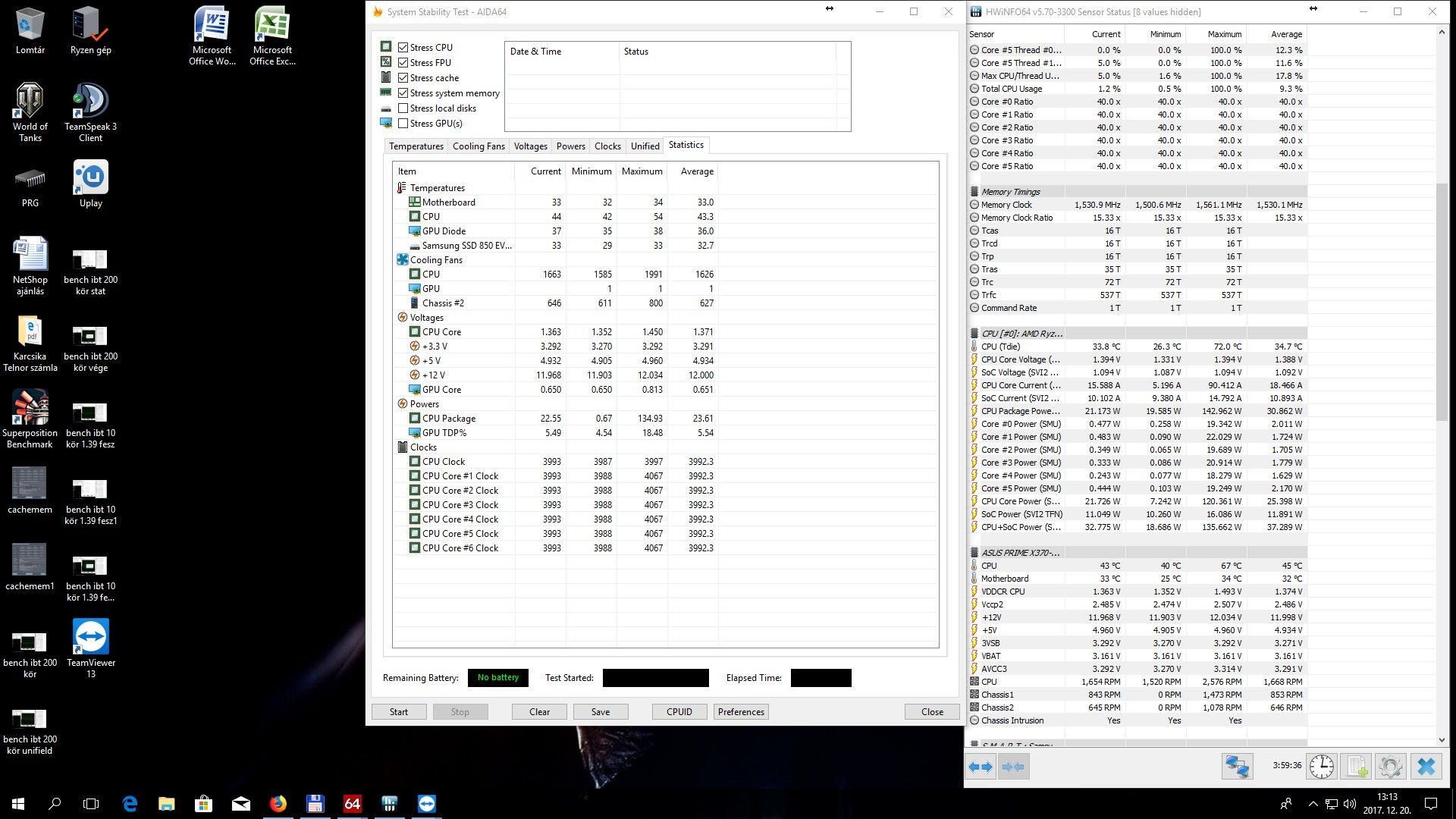The height and width of the screenshot is (819, 1456).
Task: Uncheck the Stress cache checkbox
Action: point(403,77)
